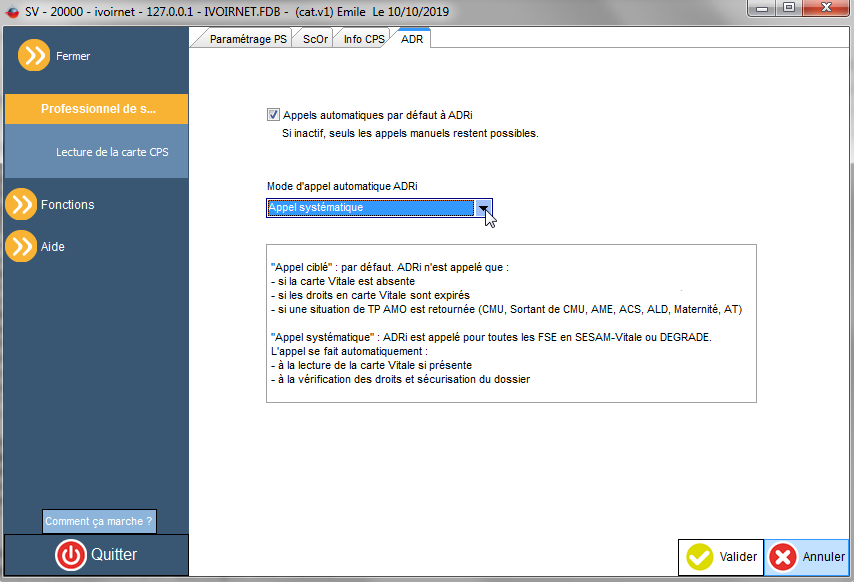Click the red power icon beside Quitter
This screenshot has width=854, height=582.
click(x=71, y=555)
